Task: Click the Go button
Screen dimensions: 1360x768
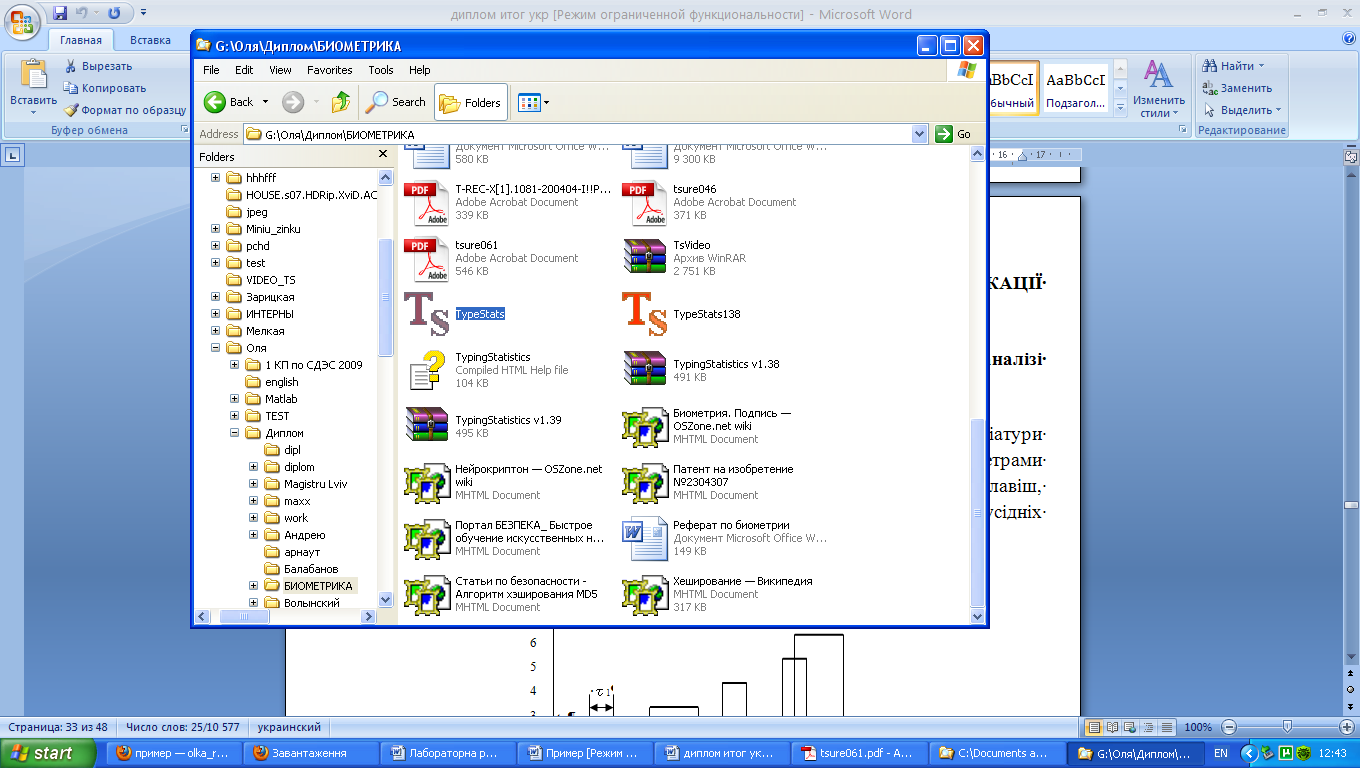Action: [955, 134]
